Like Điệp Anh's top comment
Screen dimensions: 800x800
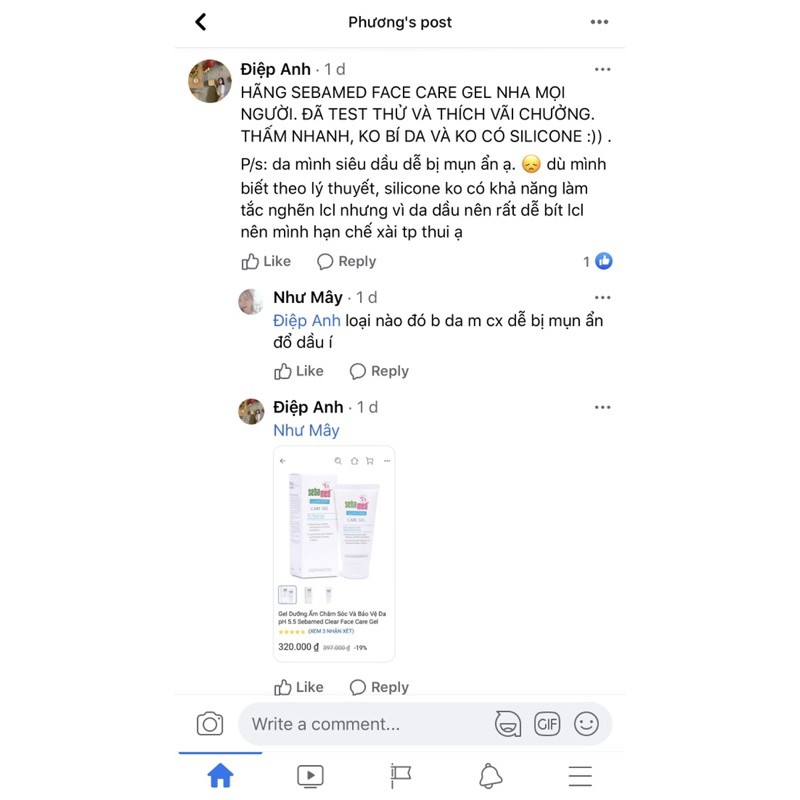pyautogui.click(x=266, y=261)
